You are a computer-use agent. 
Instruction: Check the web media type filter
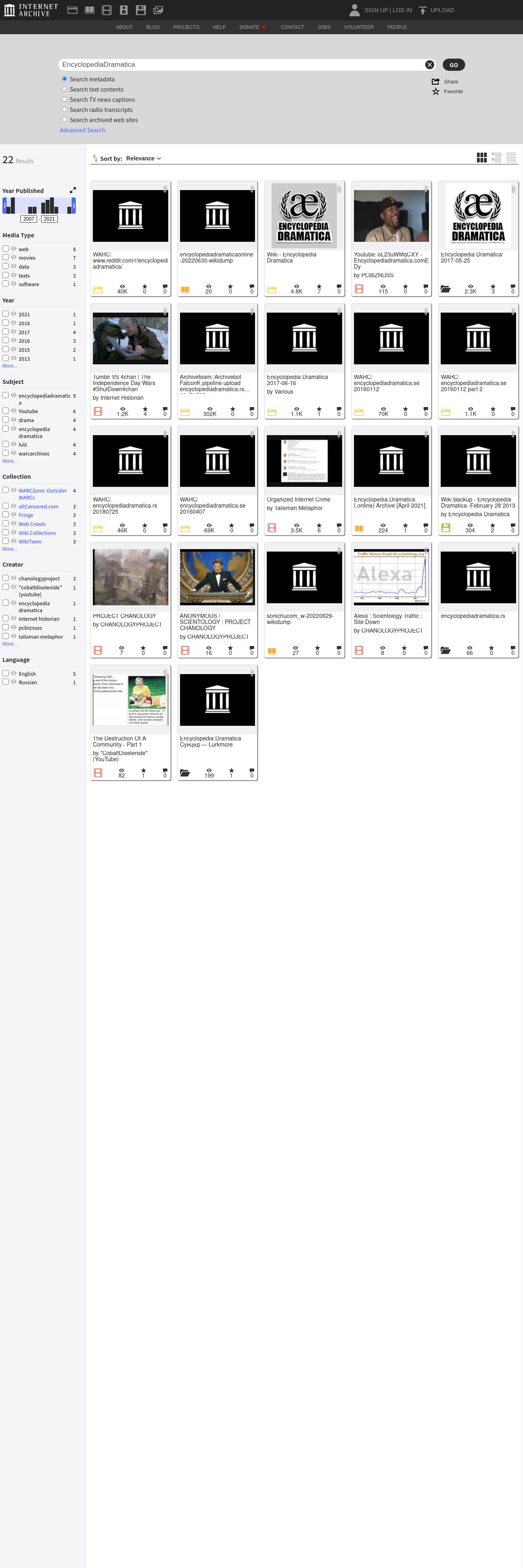coord(5,248)
